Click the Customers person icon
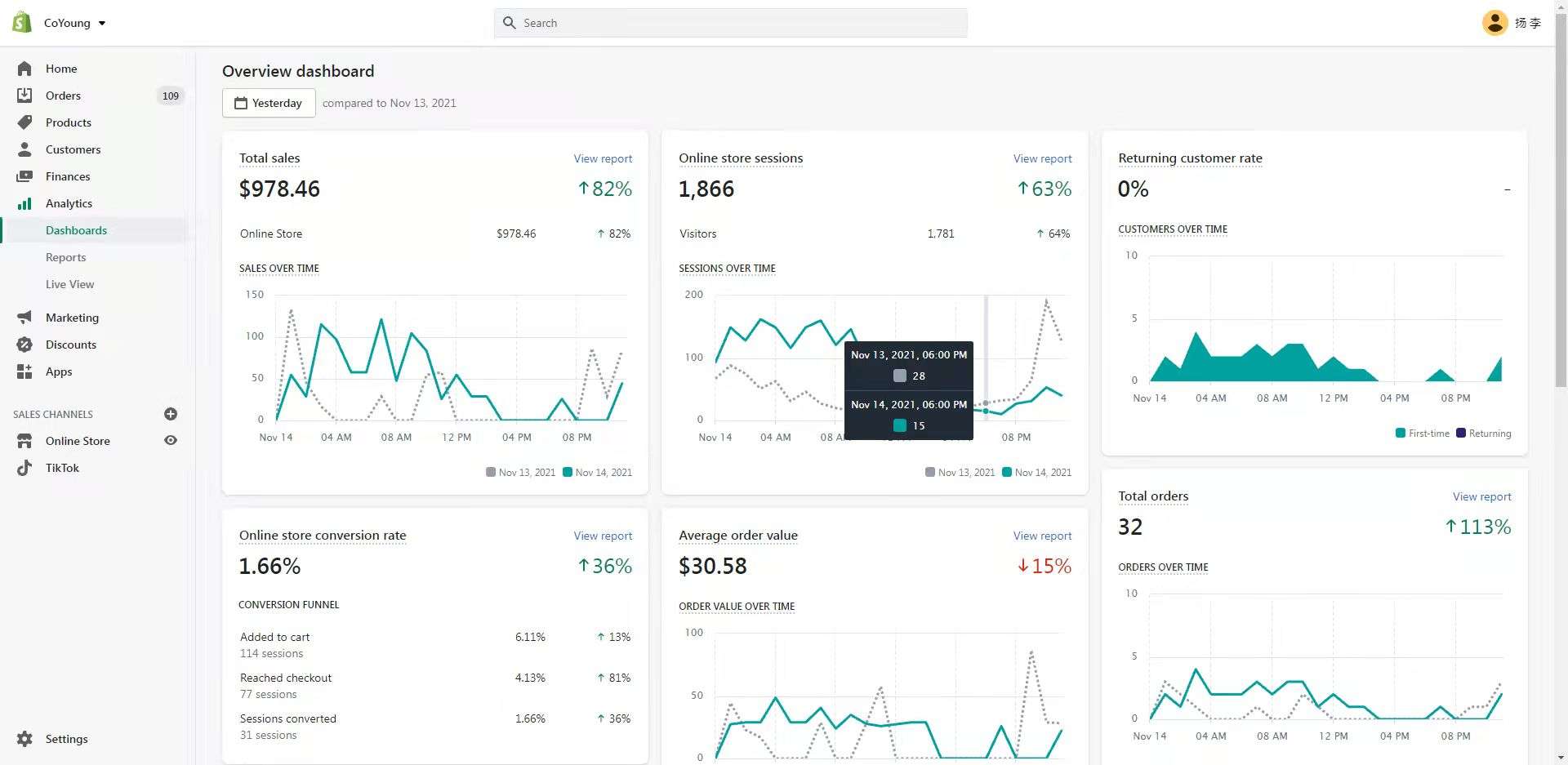Image resolution: width=1568 pixels, height=765 pixels. [x=24, y=149]
